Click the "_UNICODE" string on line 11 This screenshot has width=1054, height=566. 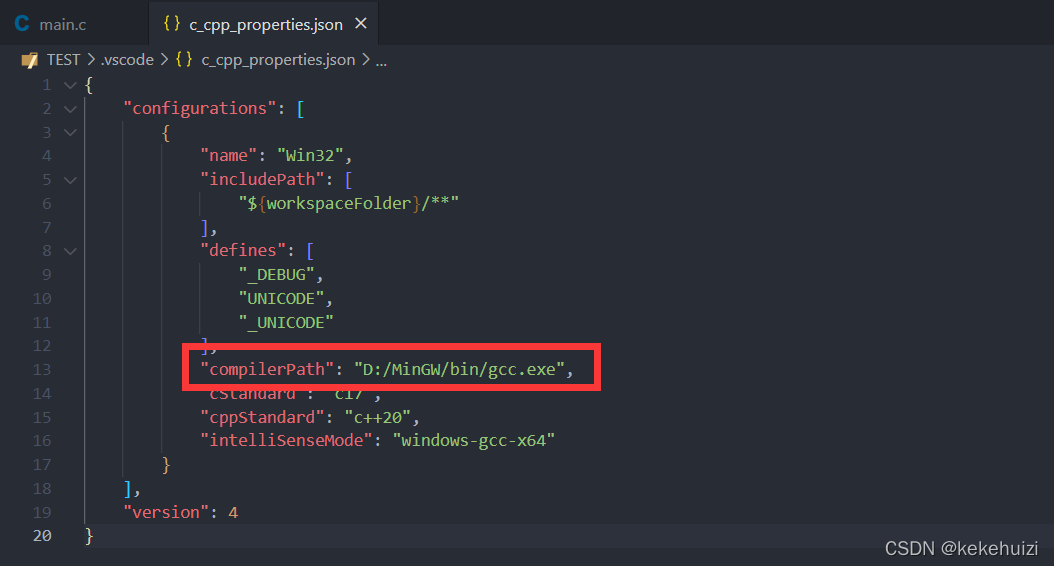286,323
